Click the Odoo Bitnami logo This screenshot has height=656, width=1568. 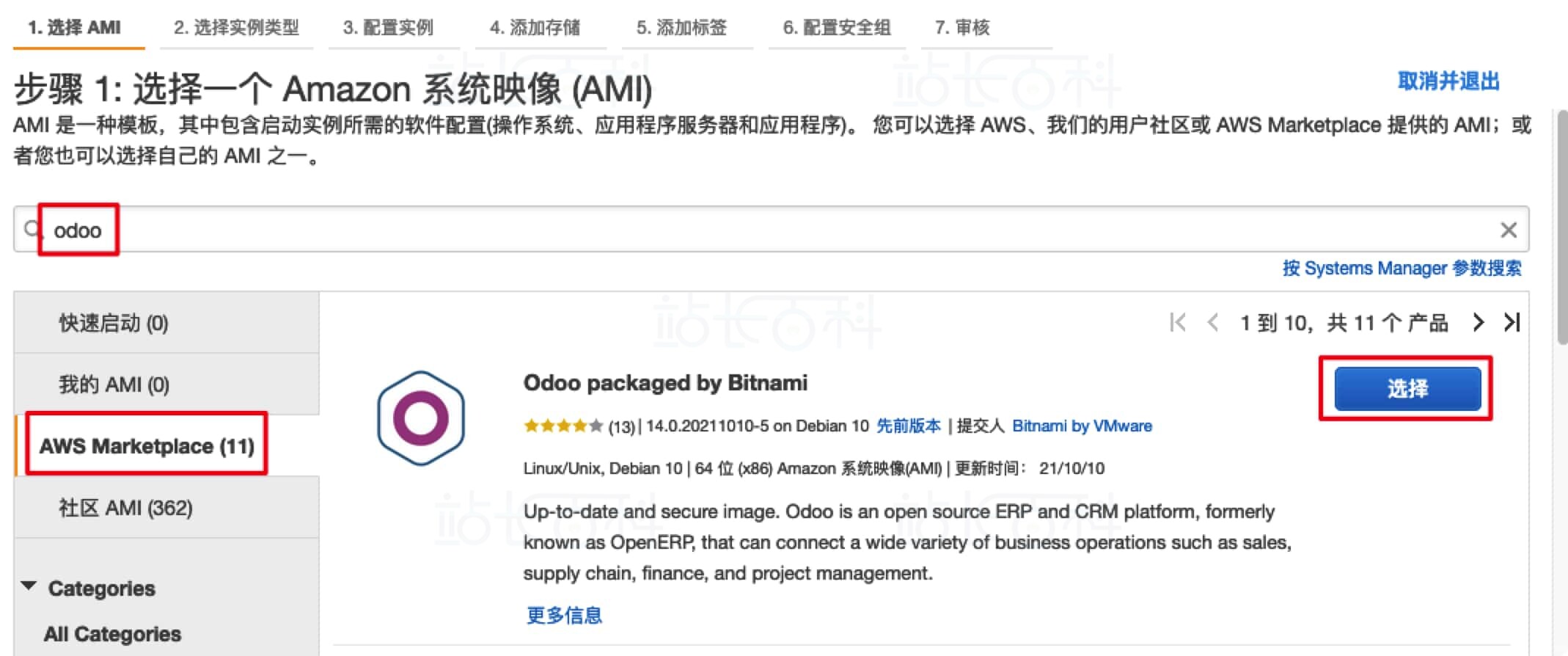[x=421, y=418]
